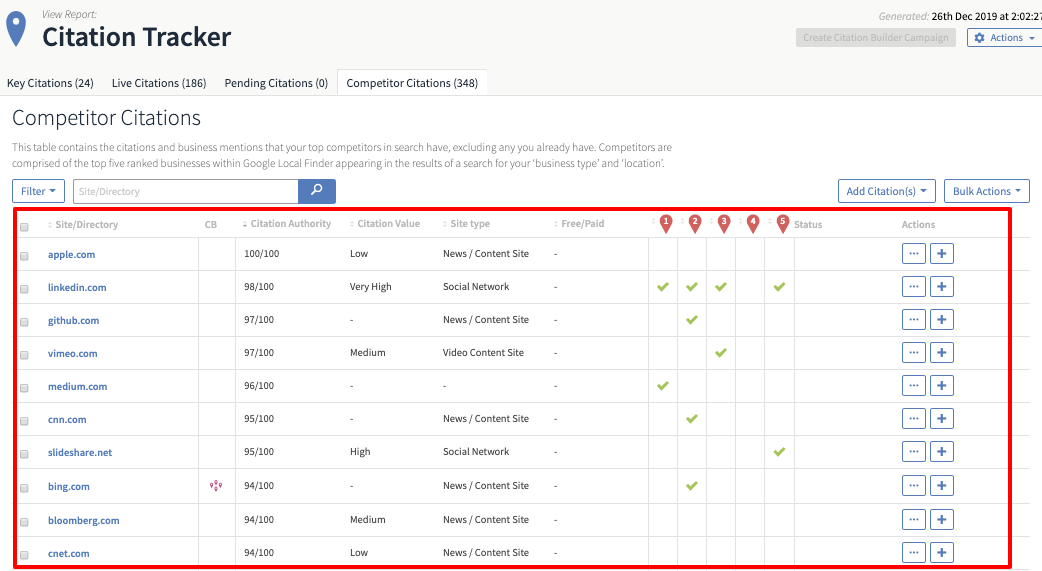Open the Actions gear dropdown

point(1004,38)
